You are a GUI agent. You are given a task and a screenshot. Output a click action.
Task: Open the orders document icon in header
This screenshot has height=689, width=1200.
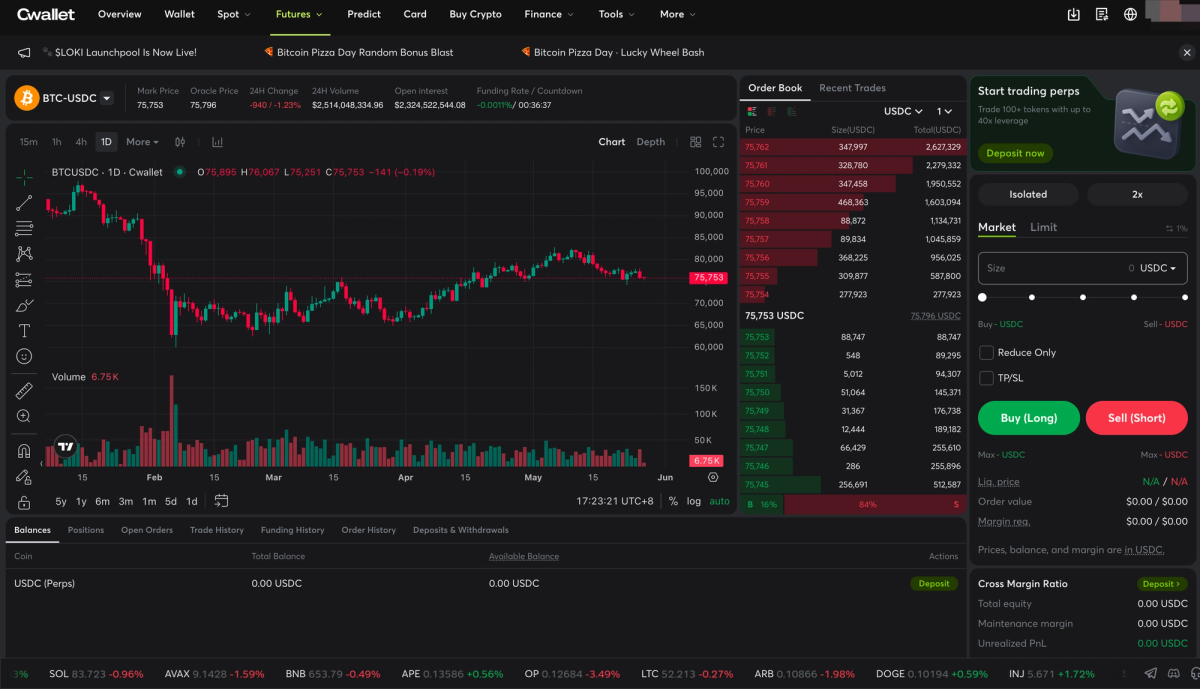[1102, 14]
